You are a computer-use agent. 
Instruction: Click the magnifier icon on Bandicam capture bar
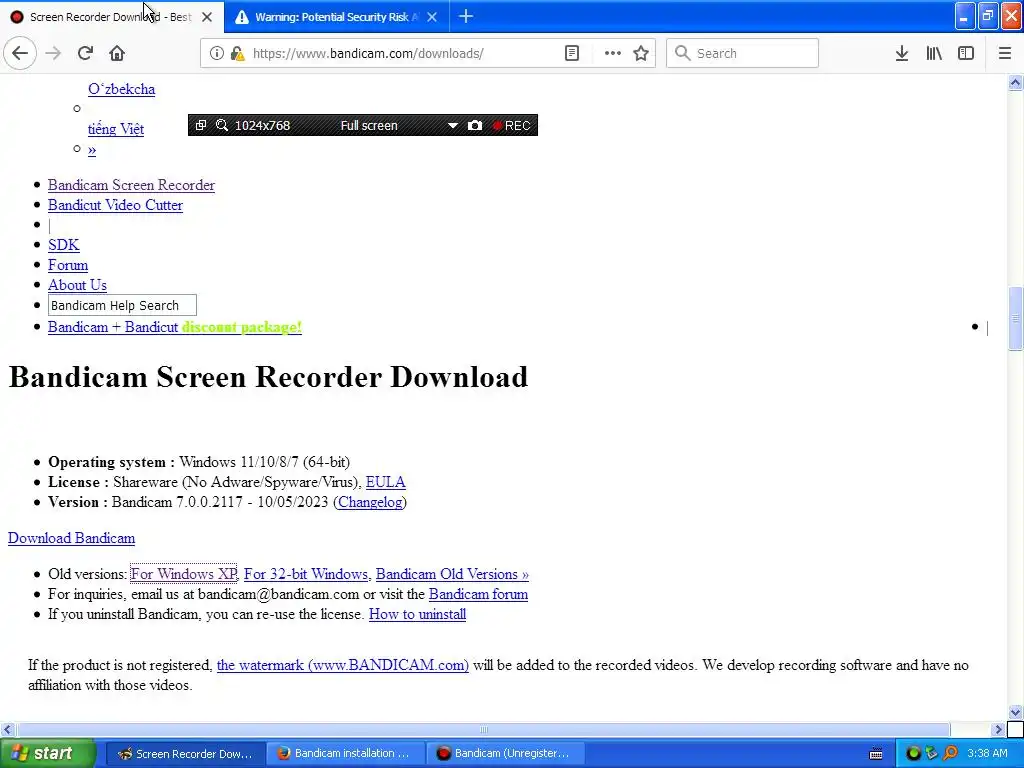pos(222,125)
